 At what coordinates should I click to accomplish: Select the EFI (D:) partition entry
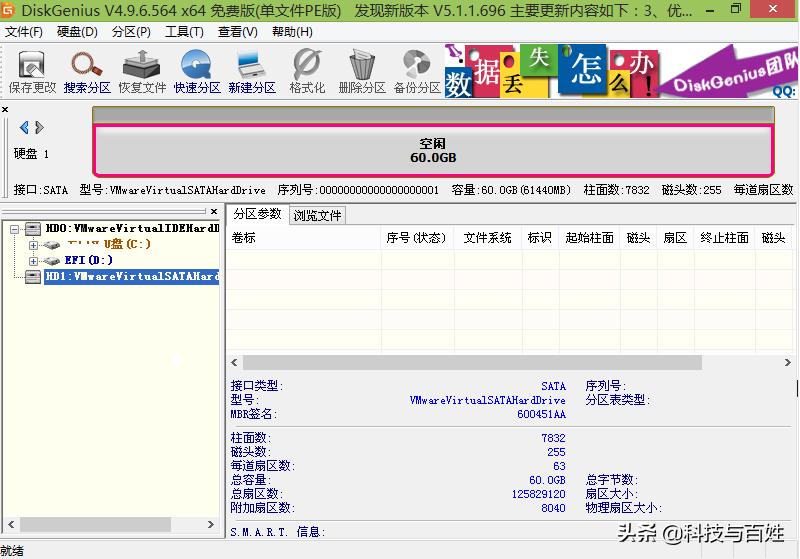(89, 260)
